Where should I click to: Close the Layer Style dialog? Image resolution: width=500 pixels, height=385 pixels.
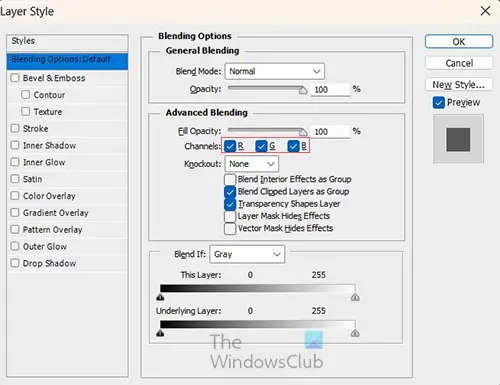coord(485,11)
